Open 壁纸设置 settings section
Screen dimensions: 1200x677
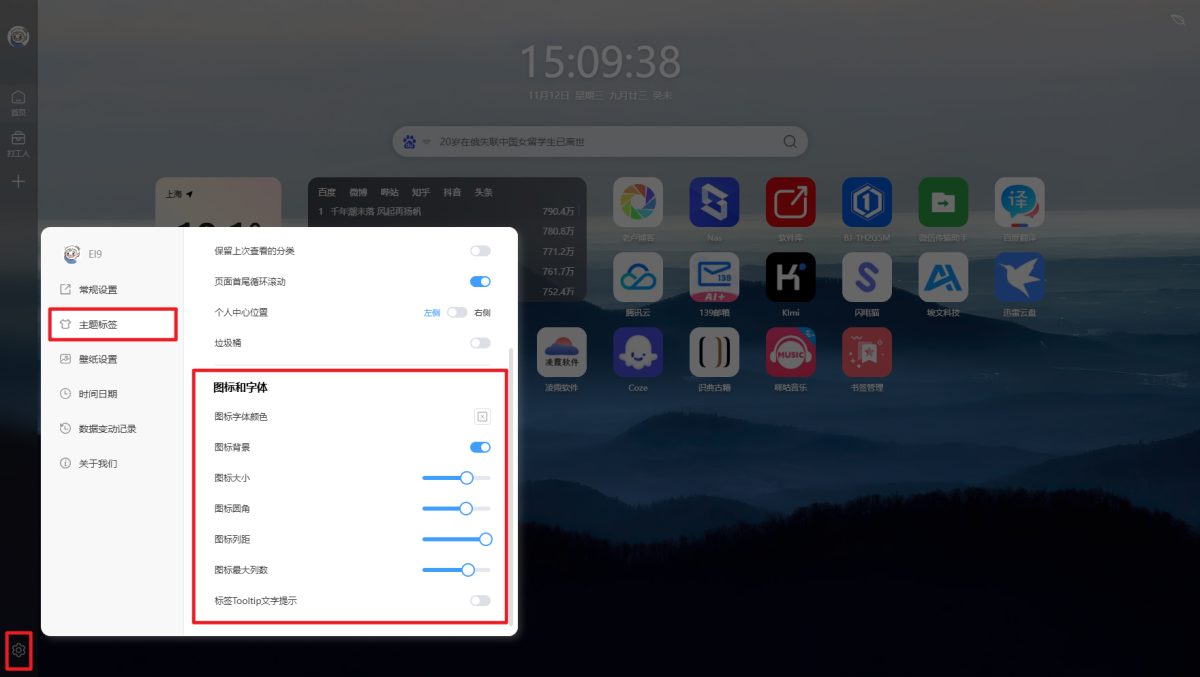tap(98, 359)
